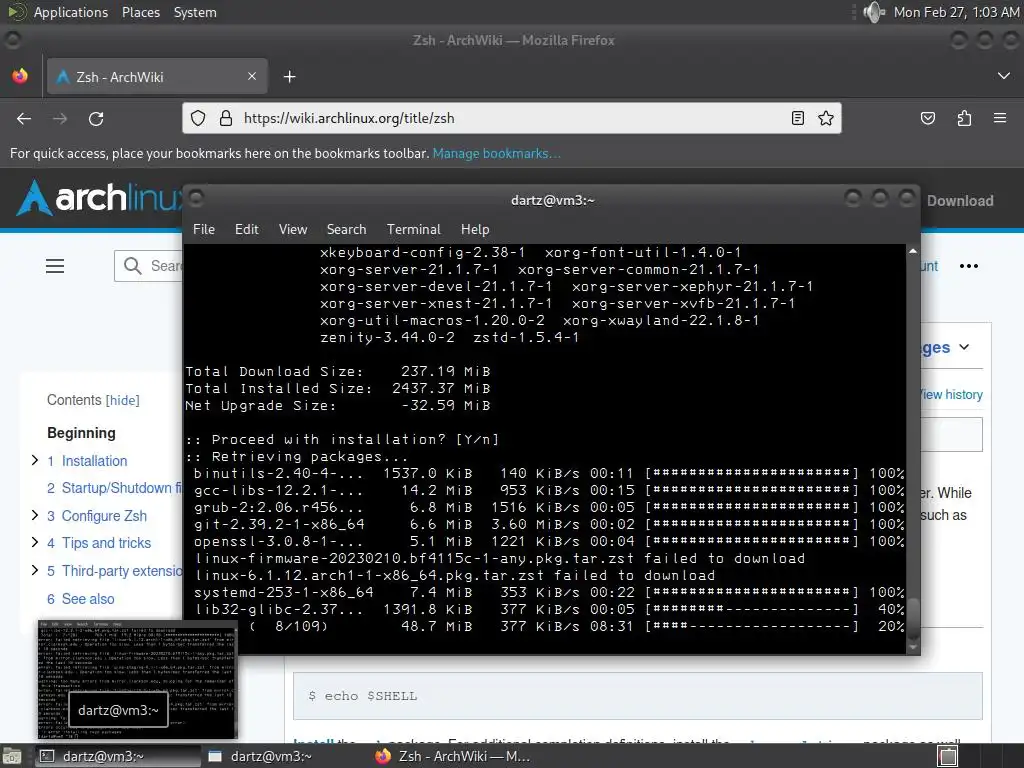
Task: Click the URL address bar
Action: [511, 118]
